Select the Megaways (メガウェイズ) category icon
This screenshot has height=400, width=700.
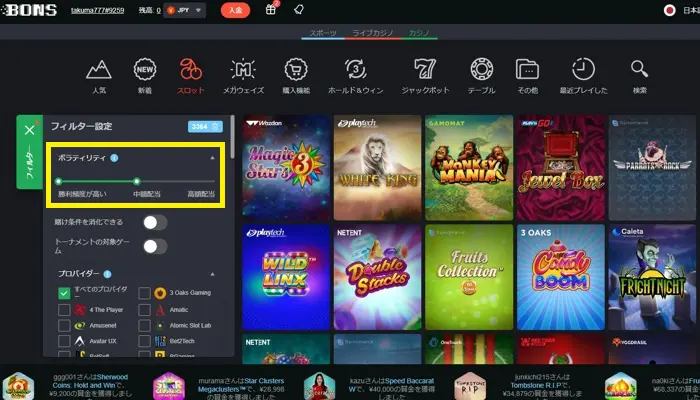pos(243,69)
